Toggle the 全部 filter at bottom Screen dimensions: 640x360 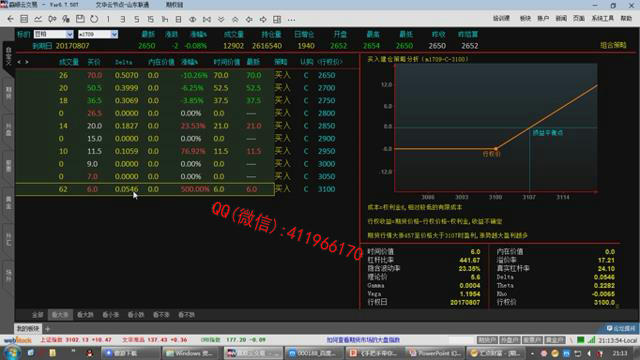[x=37, y=315]
